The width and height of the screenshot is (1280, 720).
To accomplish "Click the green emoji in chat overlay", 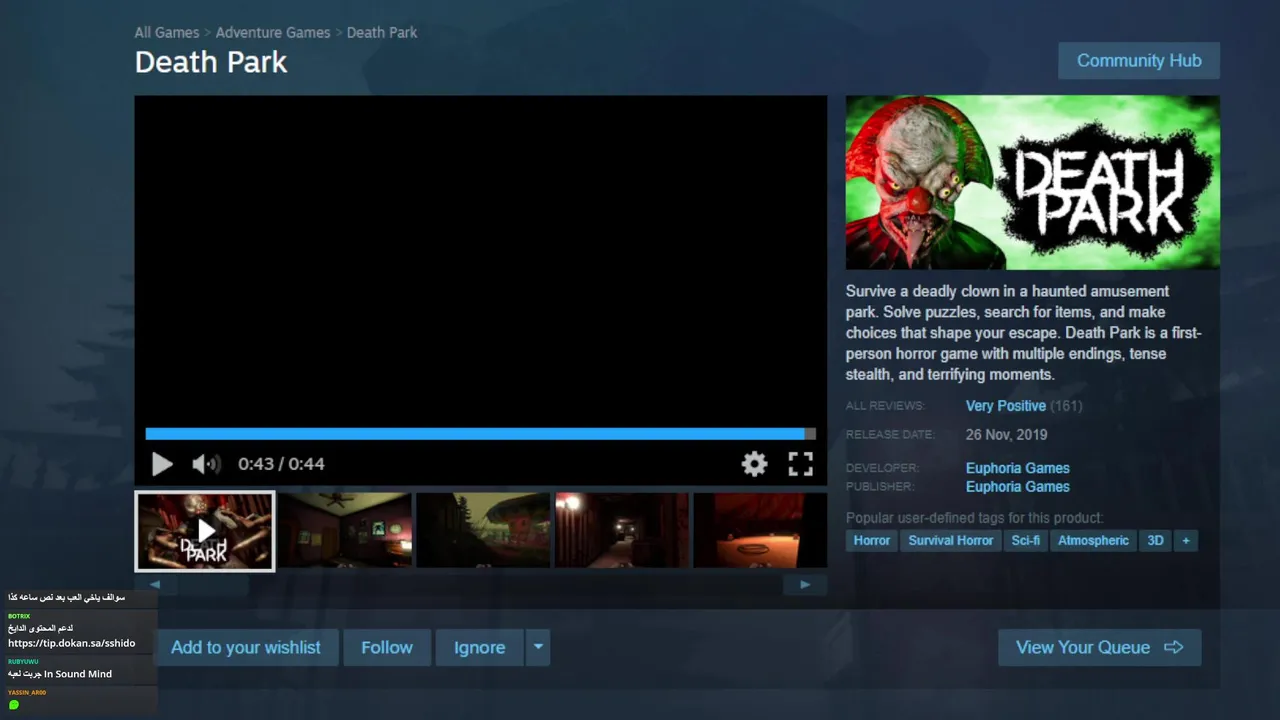I will tap(14, 705).
